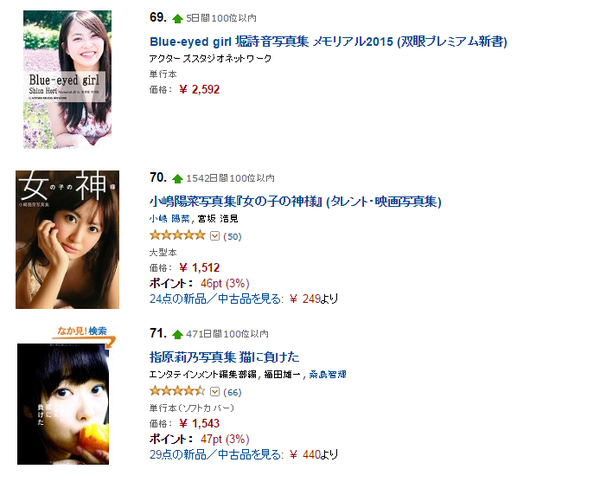Open the 指原莉乃写真集 猫に負けた title link

[224, 357]
